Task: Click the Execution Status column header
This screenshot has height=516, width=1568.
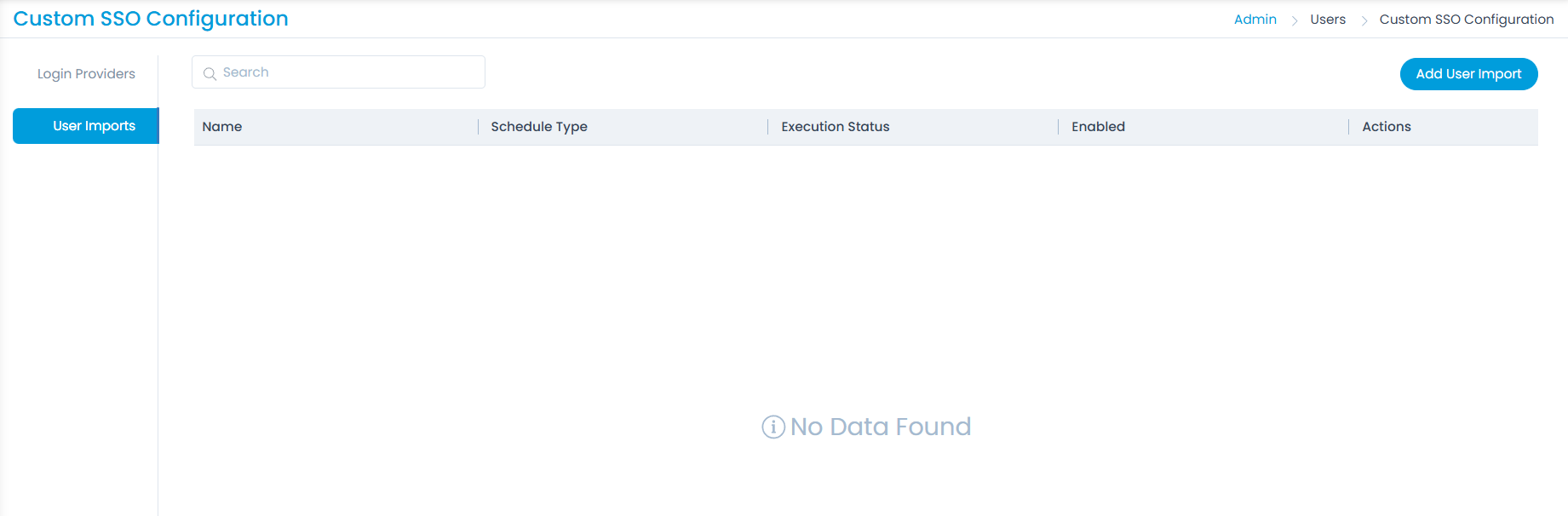Action: [x=835, y=127]
